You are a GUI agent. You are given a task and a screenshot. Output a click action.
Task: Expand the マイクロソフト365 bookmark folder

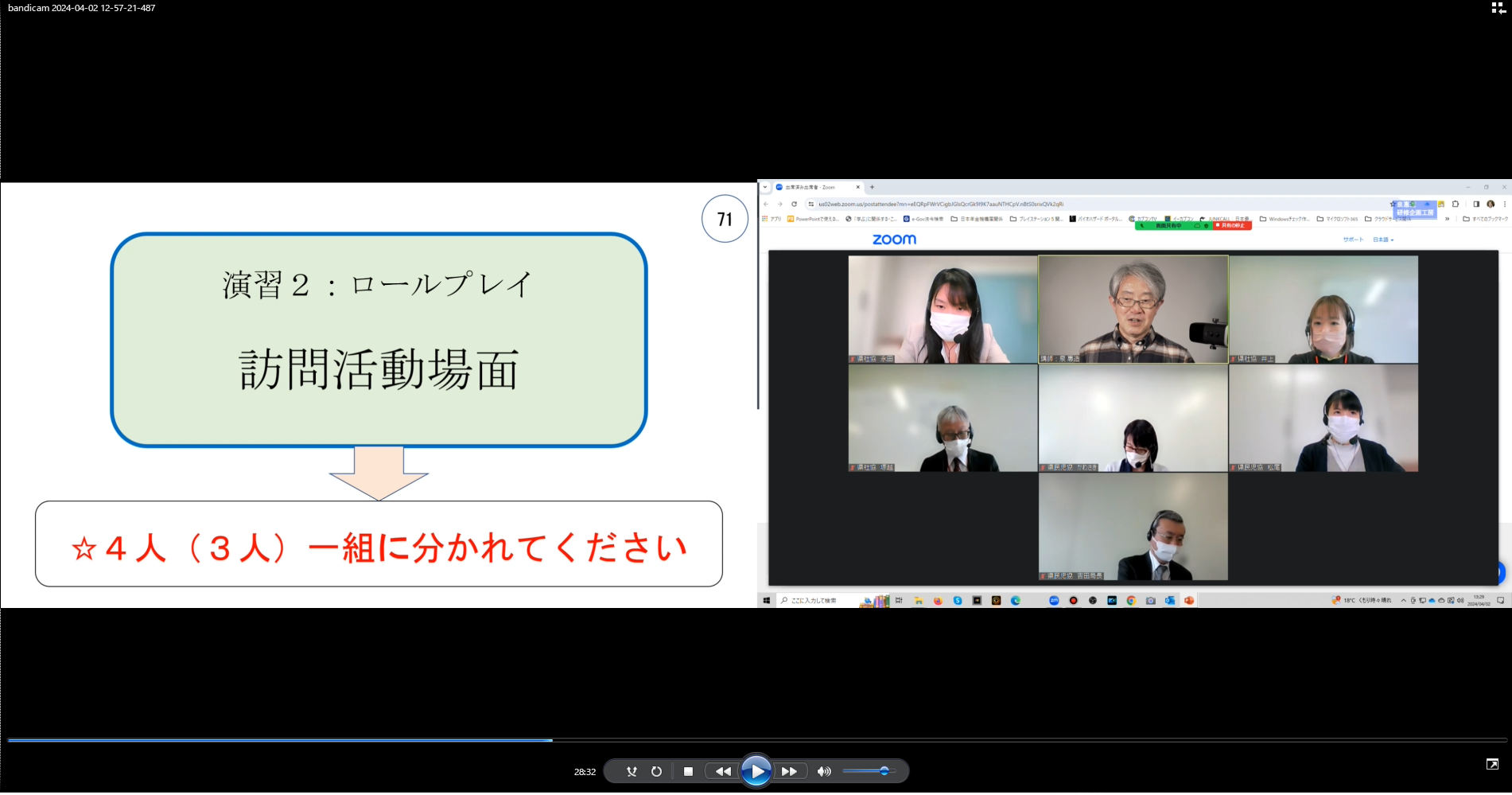(x=1338, y=219)
